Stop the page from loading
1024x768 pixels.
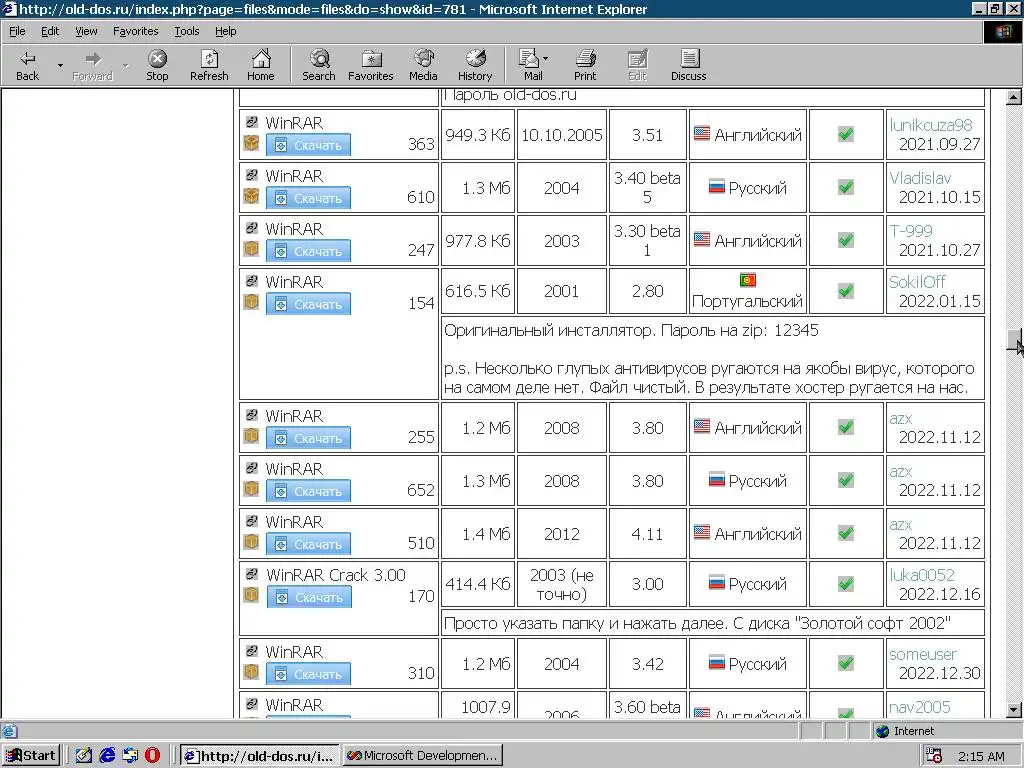(x=157, y=65)
